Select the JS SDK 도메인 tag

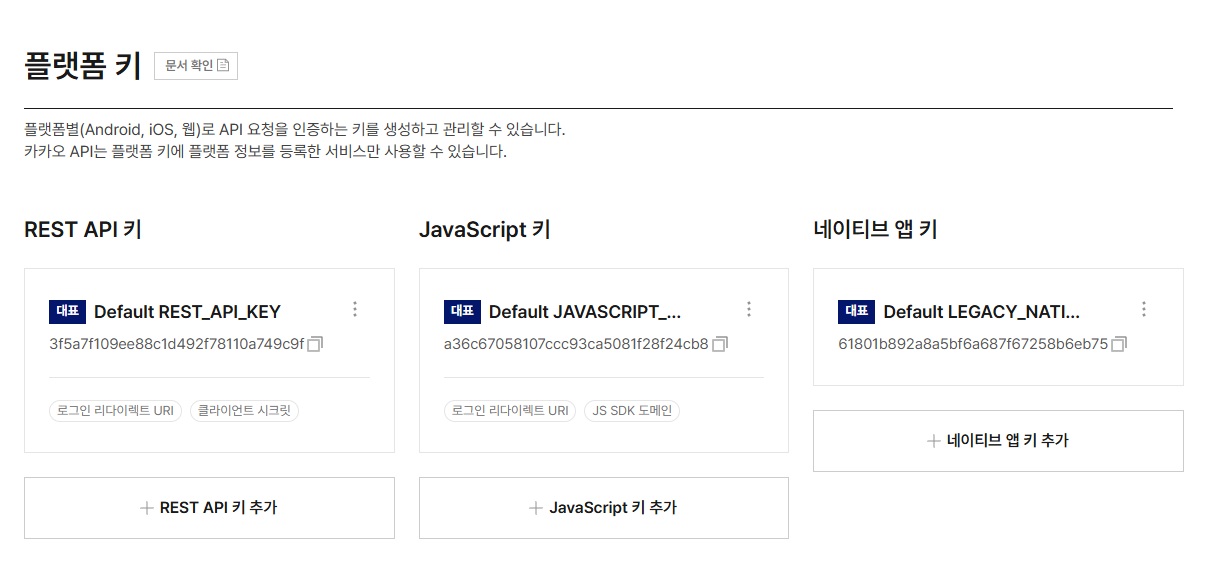[632, 410]
